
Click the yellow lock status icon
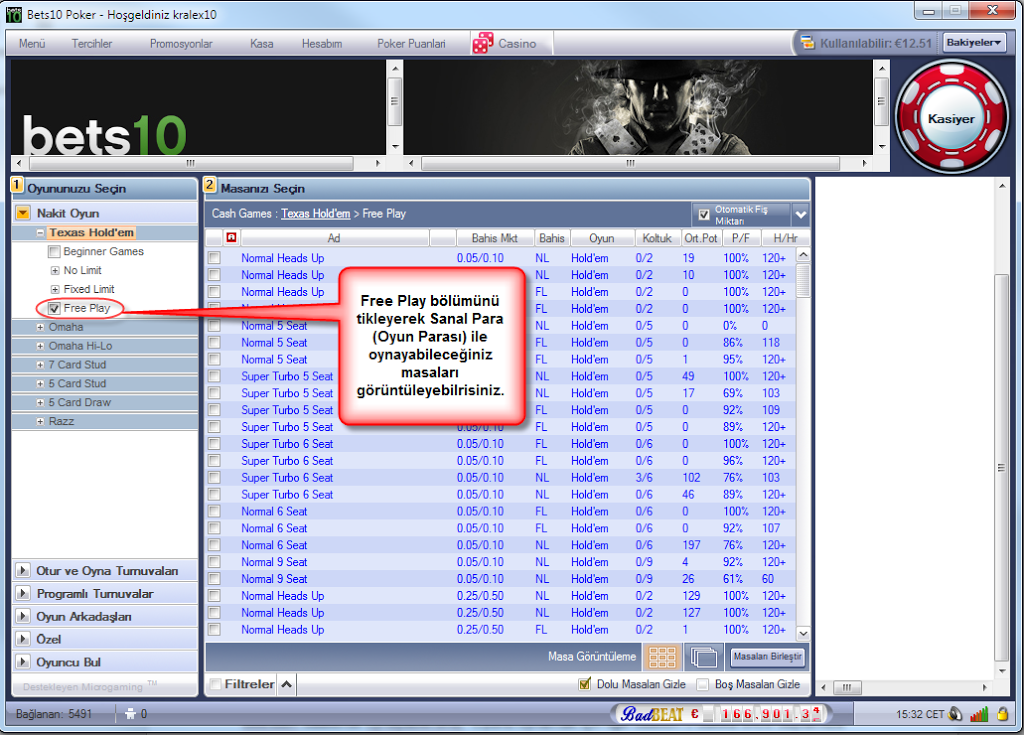(x=1002, y=714)
